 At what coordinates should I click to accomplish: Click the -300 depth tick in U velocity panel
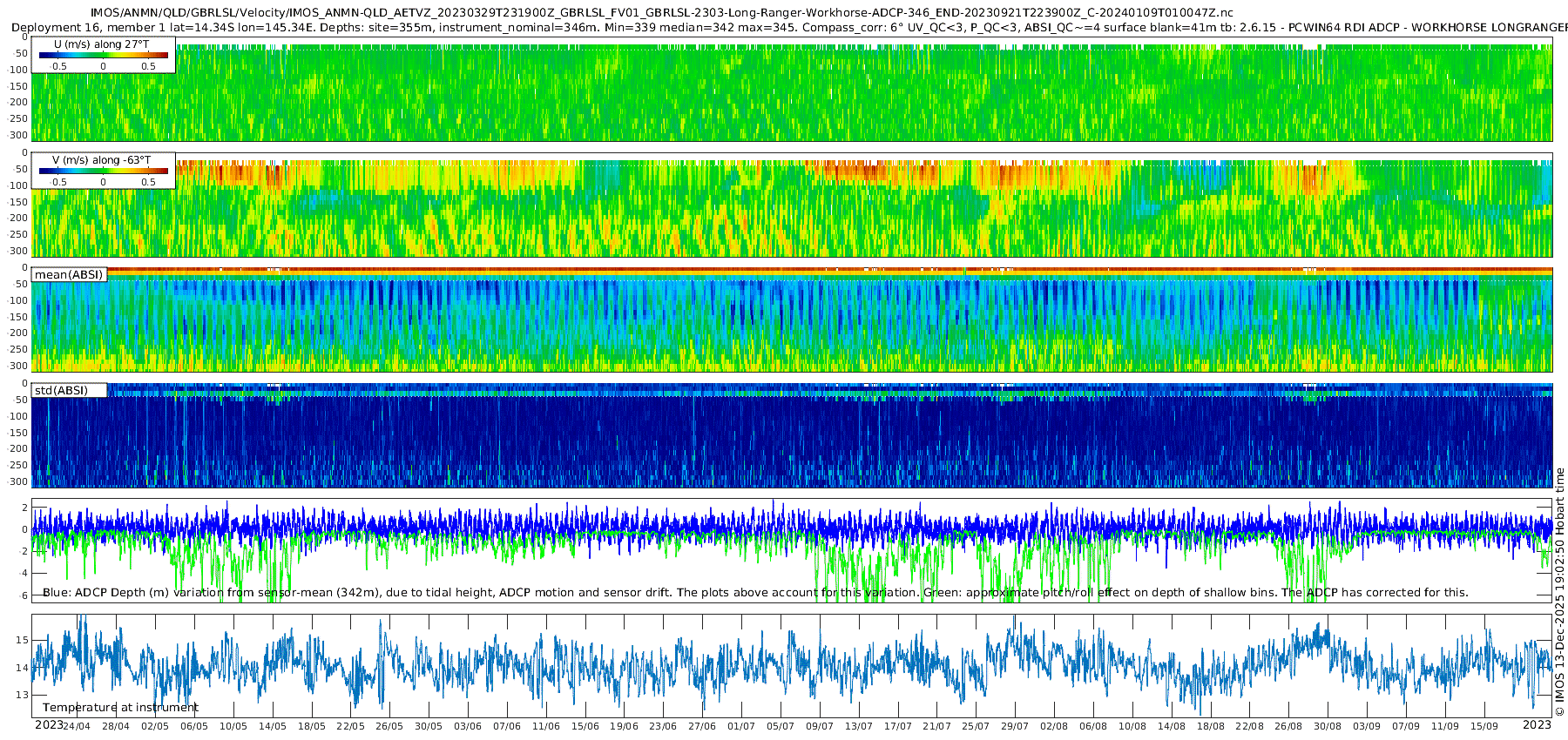18,136
